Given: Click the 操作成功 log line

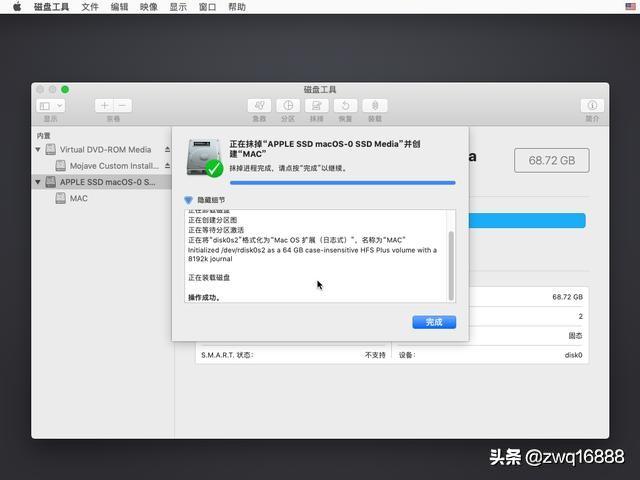Looking at the screenshot, I should pyautogui.click(x=204, y=298).
